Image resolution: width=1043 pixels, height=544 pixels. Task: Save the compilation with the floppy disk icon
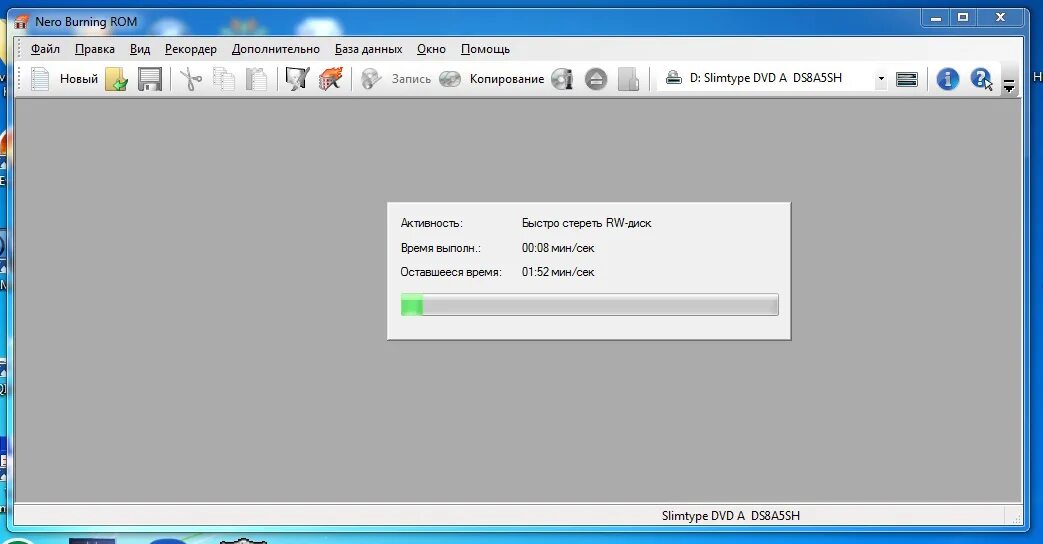click(150, 79)
